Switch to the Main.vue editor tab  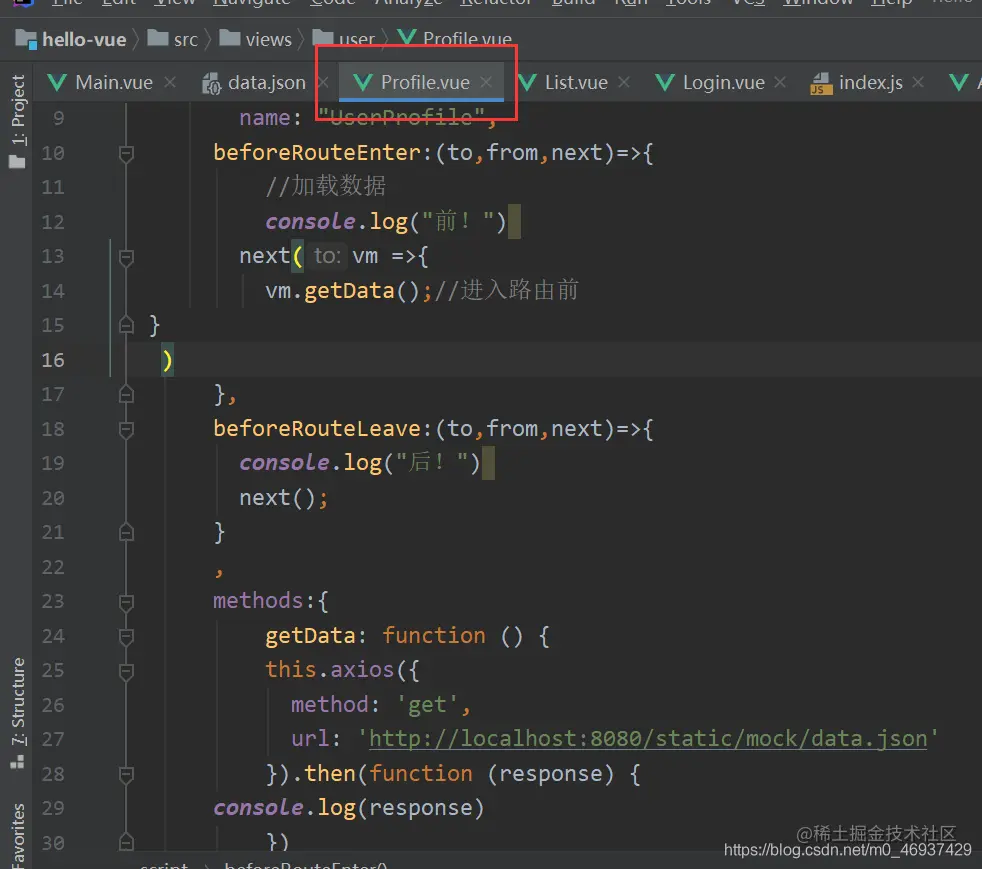pos(113,83)
